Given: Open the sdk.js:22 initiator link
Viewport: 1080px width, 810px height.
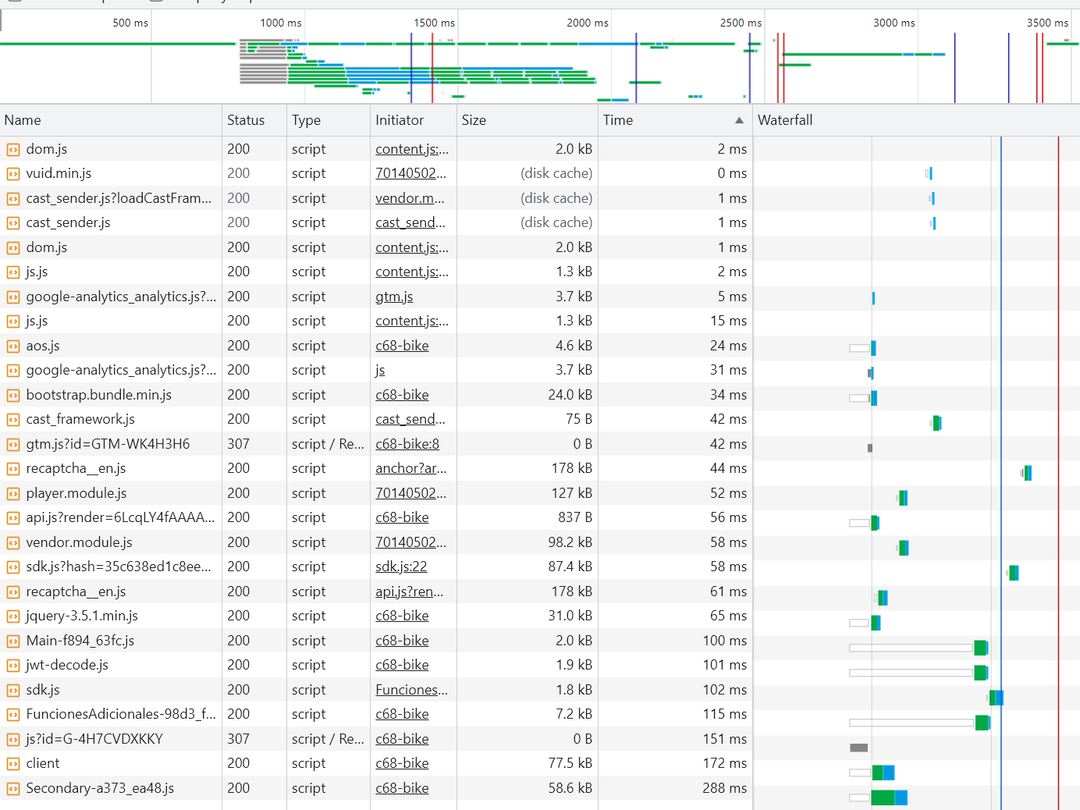Looking at the screenshot, I should (401, 567).
